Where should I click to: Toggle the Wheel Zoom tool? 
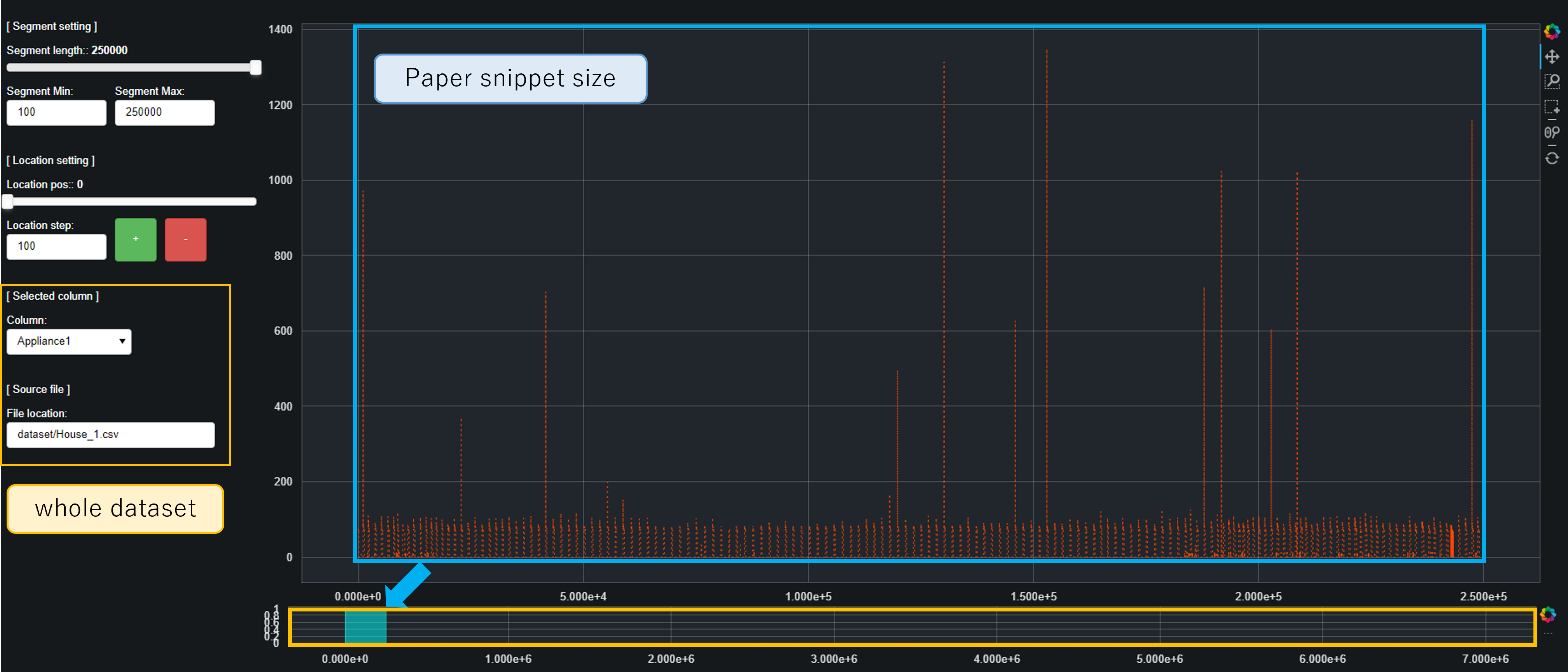pos(1552,133)
